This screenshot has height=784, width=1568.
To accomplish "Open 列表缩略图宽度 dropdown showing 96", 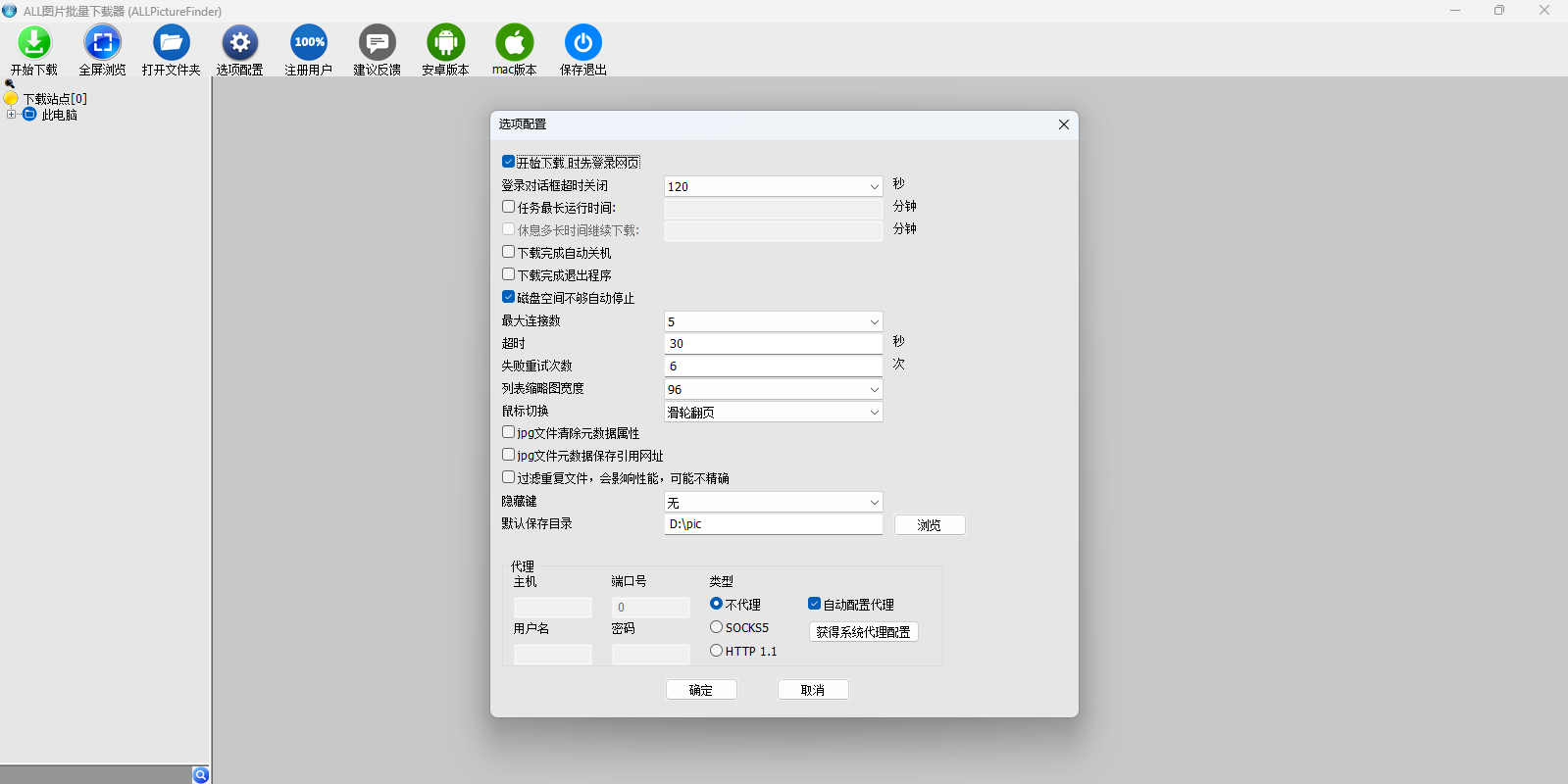I will coord(774,389).
